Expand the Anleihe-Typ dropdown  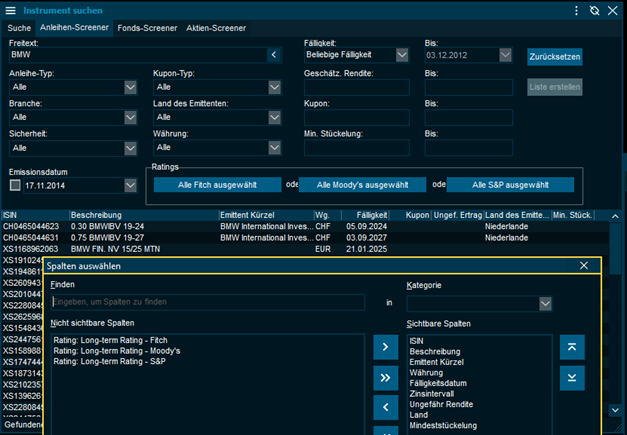pyautogui.click(x=130, y=87)
